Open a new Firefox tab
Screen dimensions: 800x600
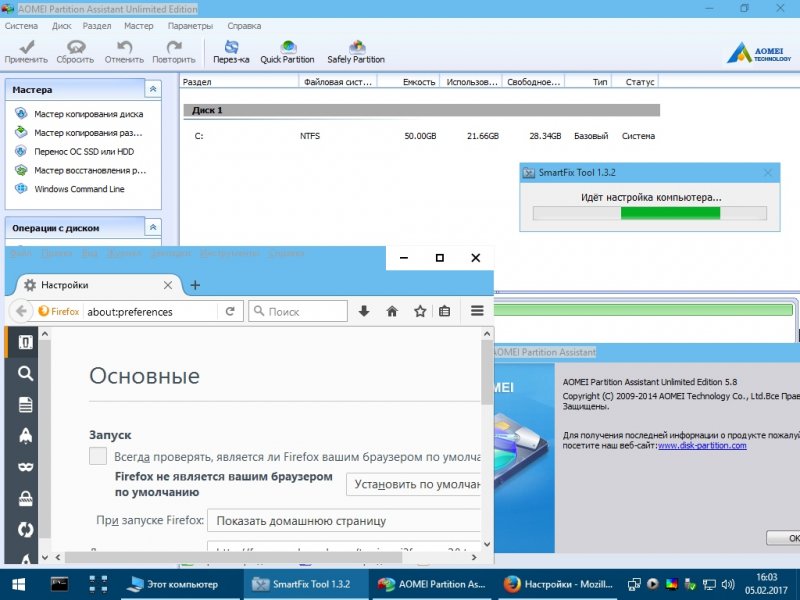195,285
